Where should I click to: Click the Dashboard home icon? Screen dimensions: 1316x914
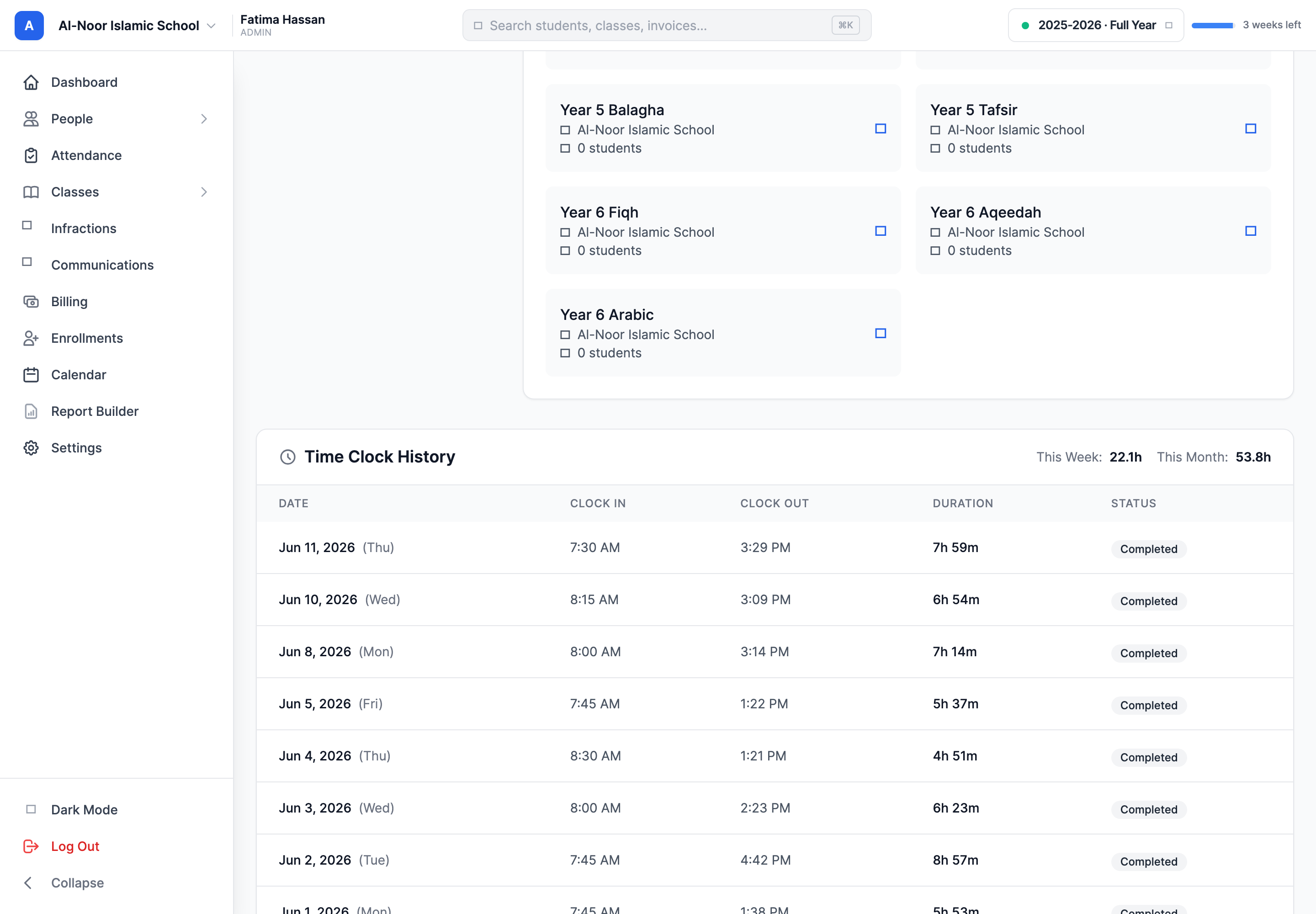coord(31,82)
